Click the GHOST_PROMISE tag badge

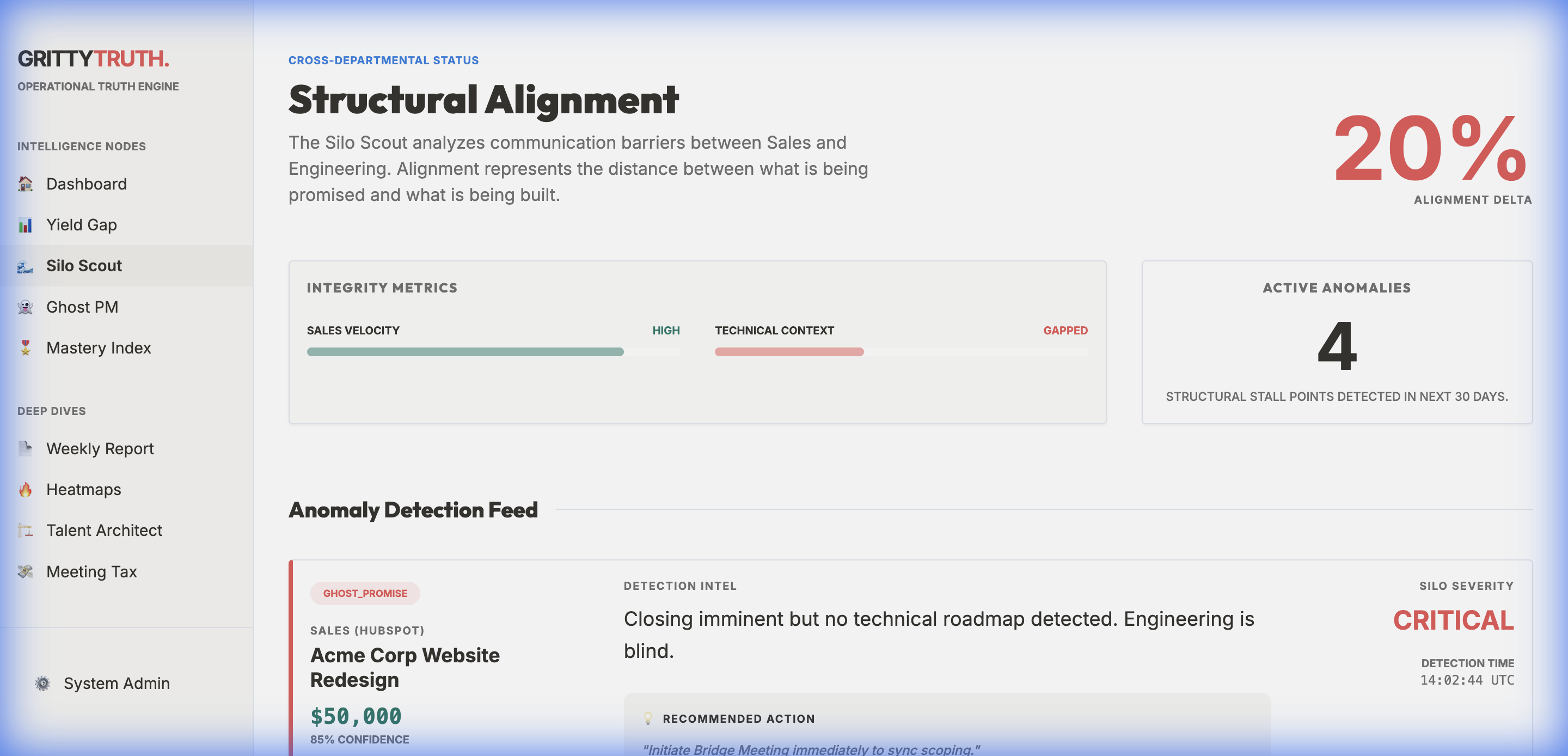pos(365,593)
